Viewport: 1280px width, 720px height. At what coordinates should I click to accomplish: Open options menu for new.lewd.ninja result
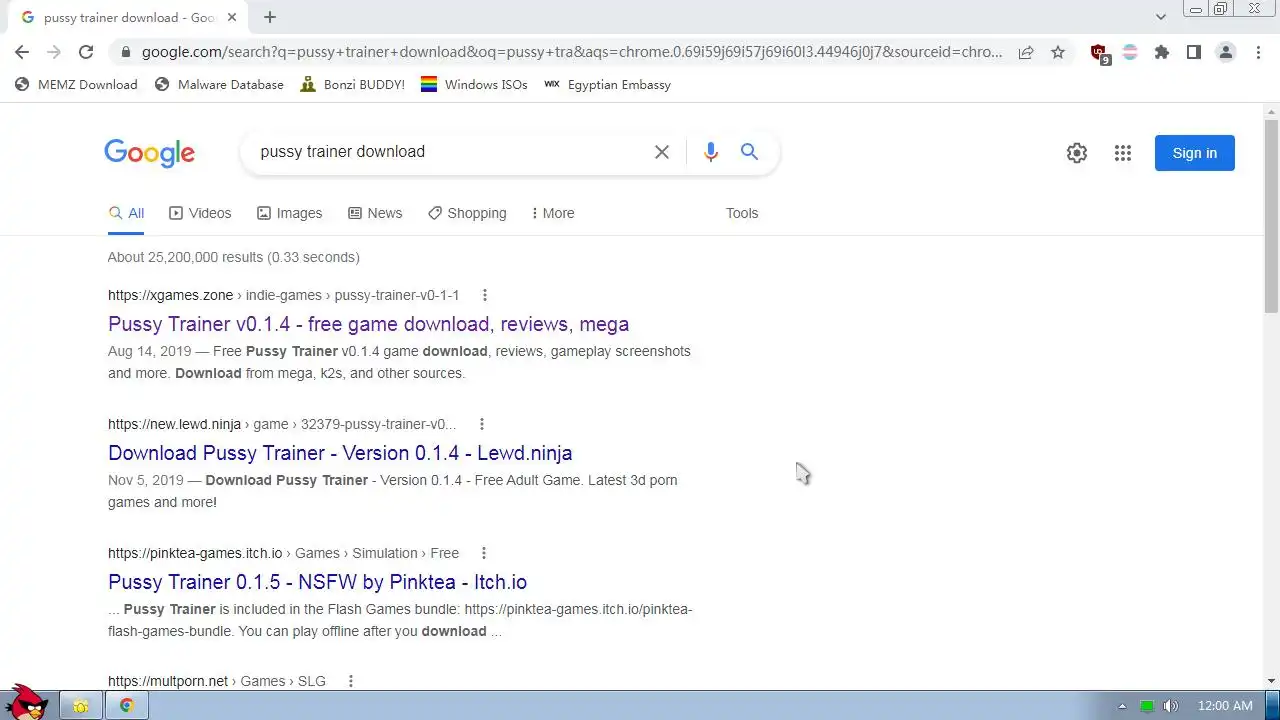pos(482,424)
